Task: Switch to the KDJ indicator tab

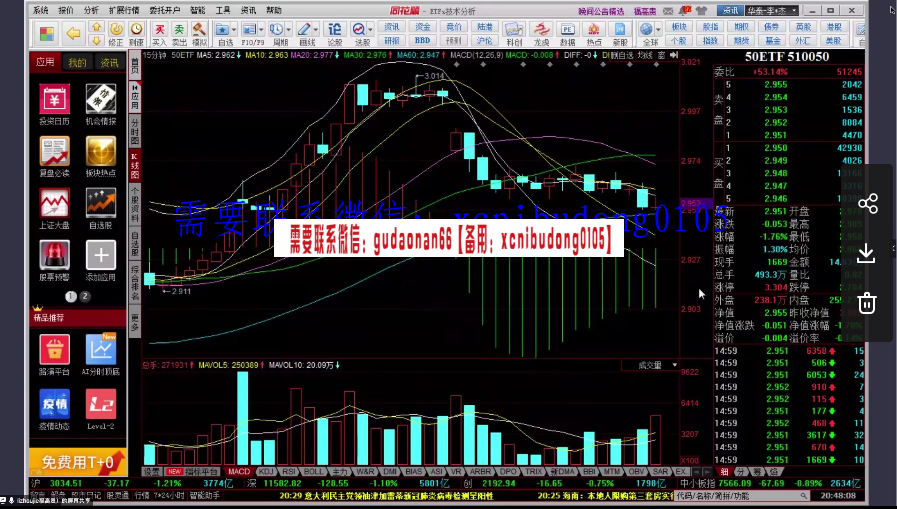Action: (x=266, y=471)
